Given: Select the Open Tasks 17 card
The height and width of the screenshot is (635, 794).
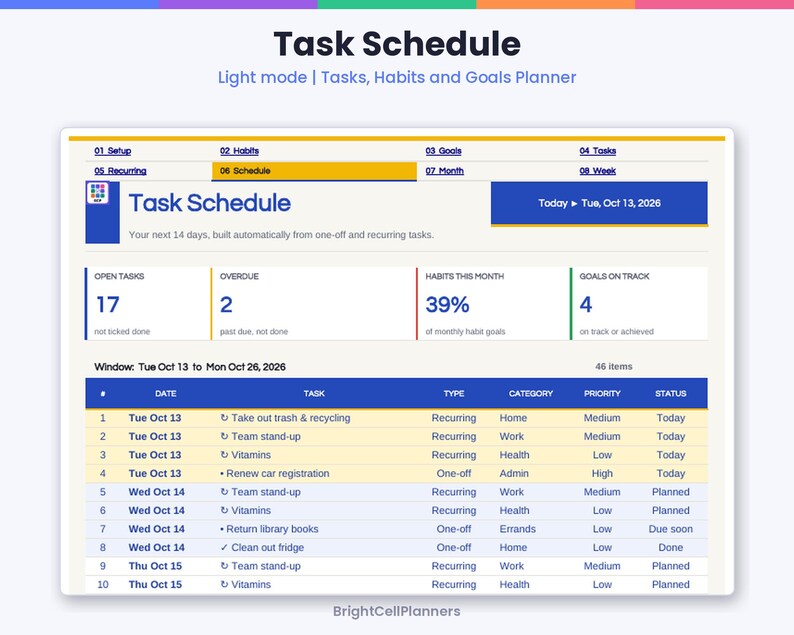Looking at the screenshot, I should click(148, 303).
